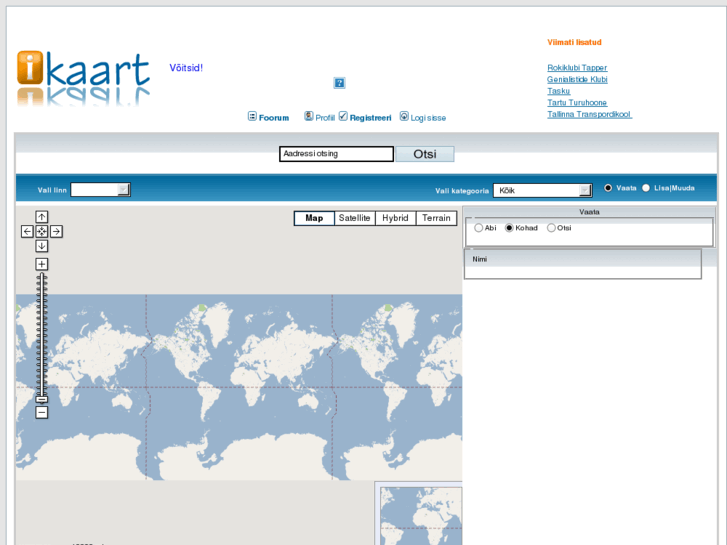Screen dimensions: 727x545
Task: Open the Foorum link
Action: tap(274, 118)
